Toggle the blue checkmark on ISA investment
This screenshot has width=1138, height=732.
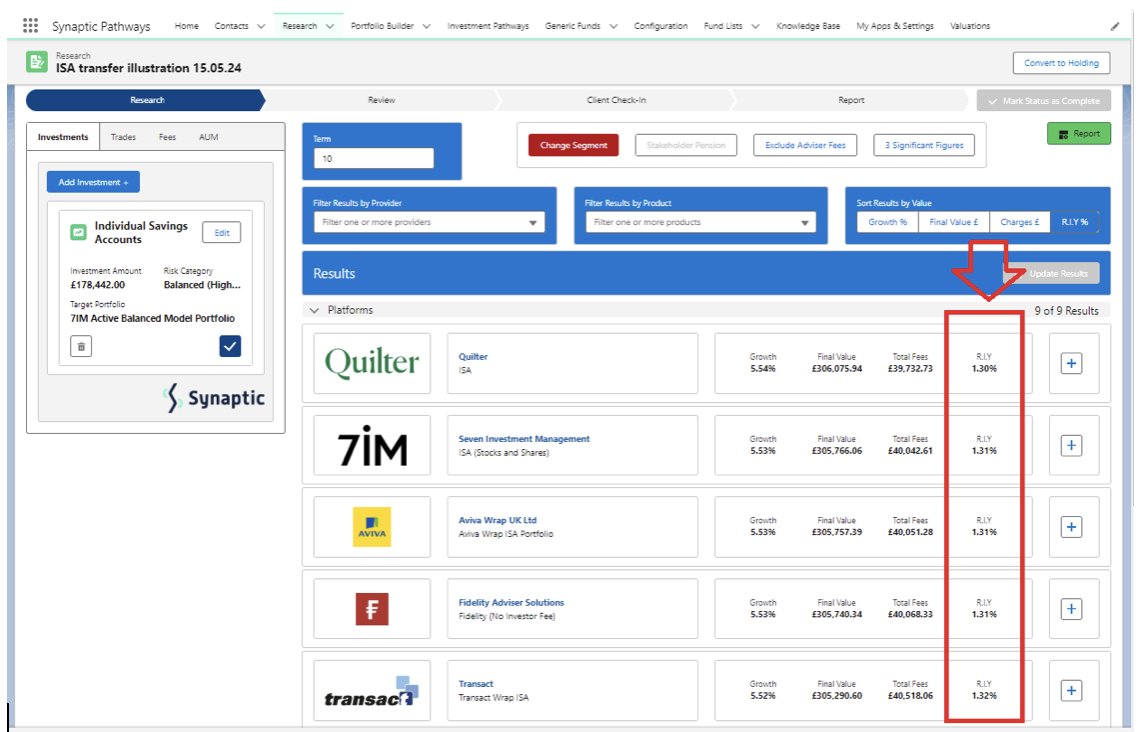coord(230,346)
